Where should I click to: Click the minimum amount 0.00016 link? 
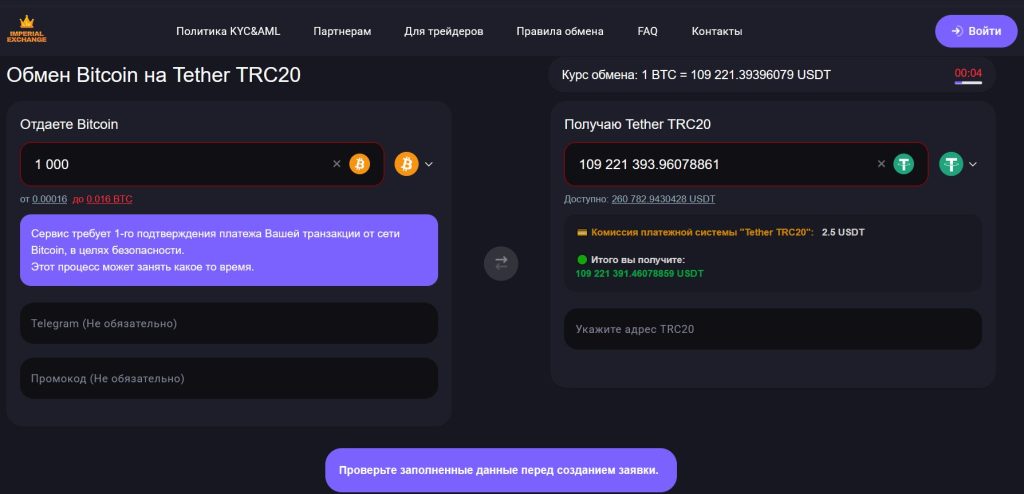49,199
